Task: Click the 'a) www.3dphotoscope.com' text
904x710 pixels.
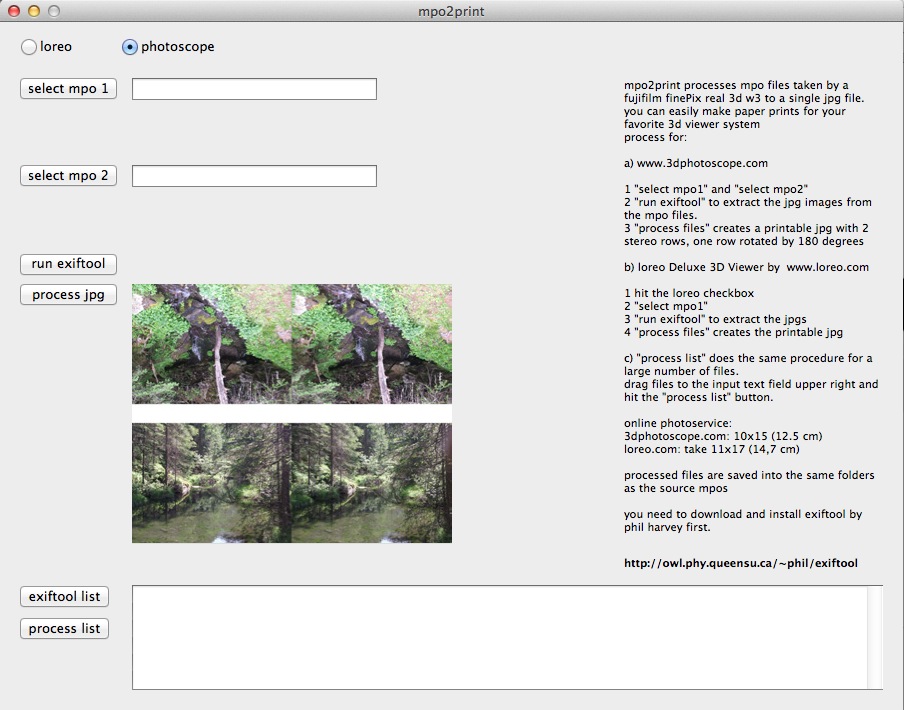Action: 696,163
